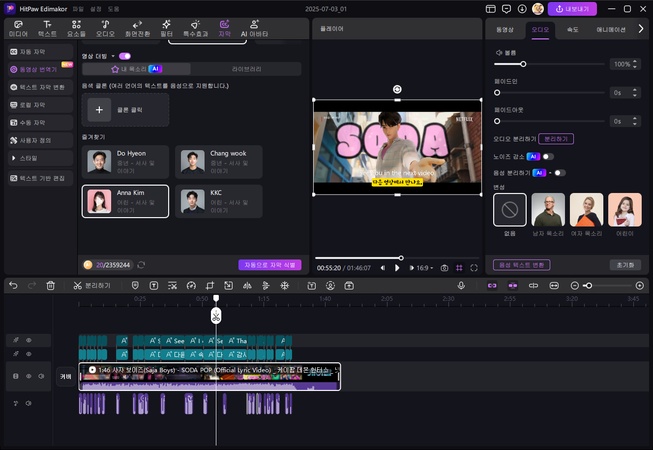Viewport: 653px width, 450px height.
Task: Click the volume slider handle
Action: coord(523,64)
